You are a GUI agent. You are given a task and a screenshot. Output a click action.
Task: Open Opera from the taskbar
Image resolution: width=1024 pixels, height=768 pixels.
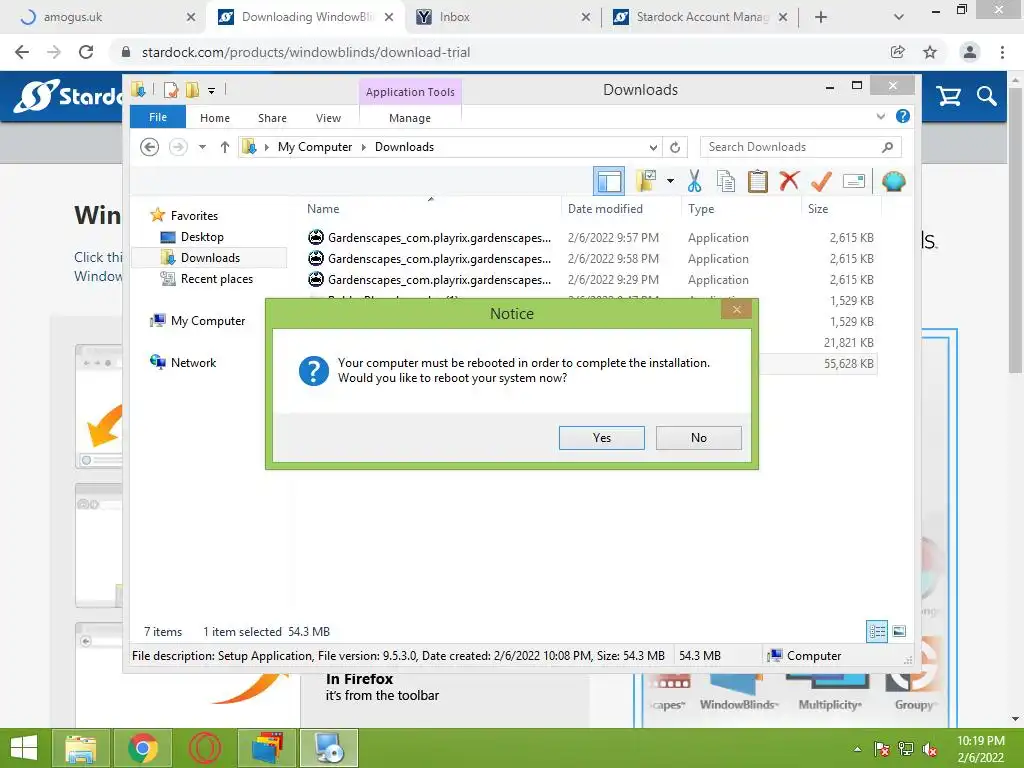click(x=204, y=748)
